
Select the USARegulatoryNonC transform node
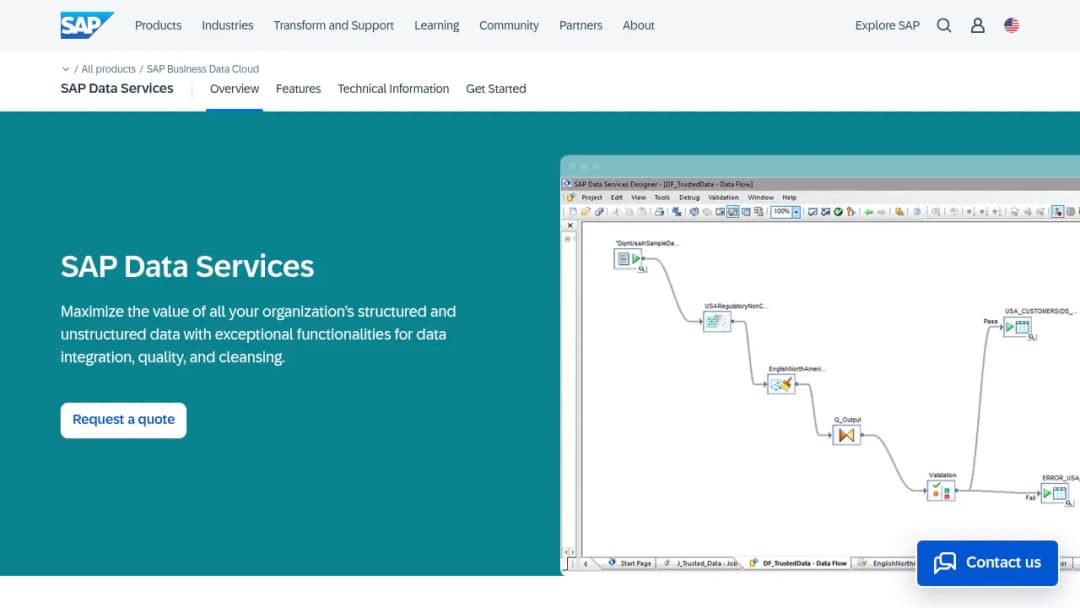point(717,322)
